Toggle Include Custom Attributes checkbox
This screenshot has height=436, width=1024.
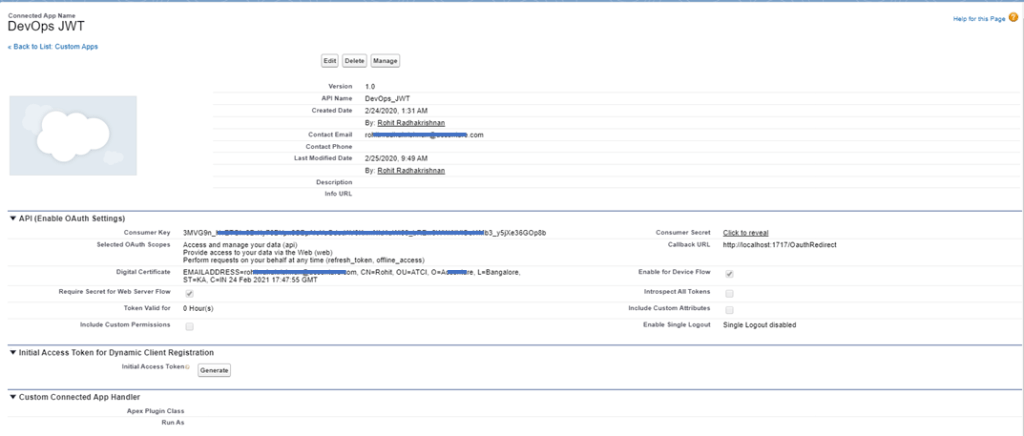tap(729, 310)
